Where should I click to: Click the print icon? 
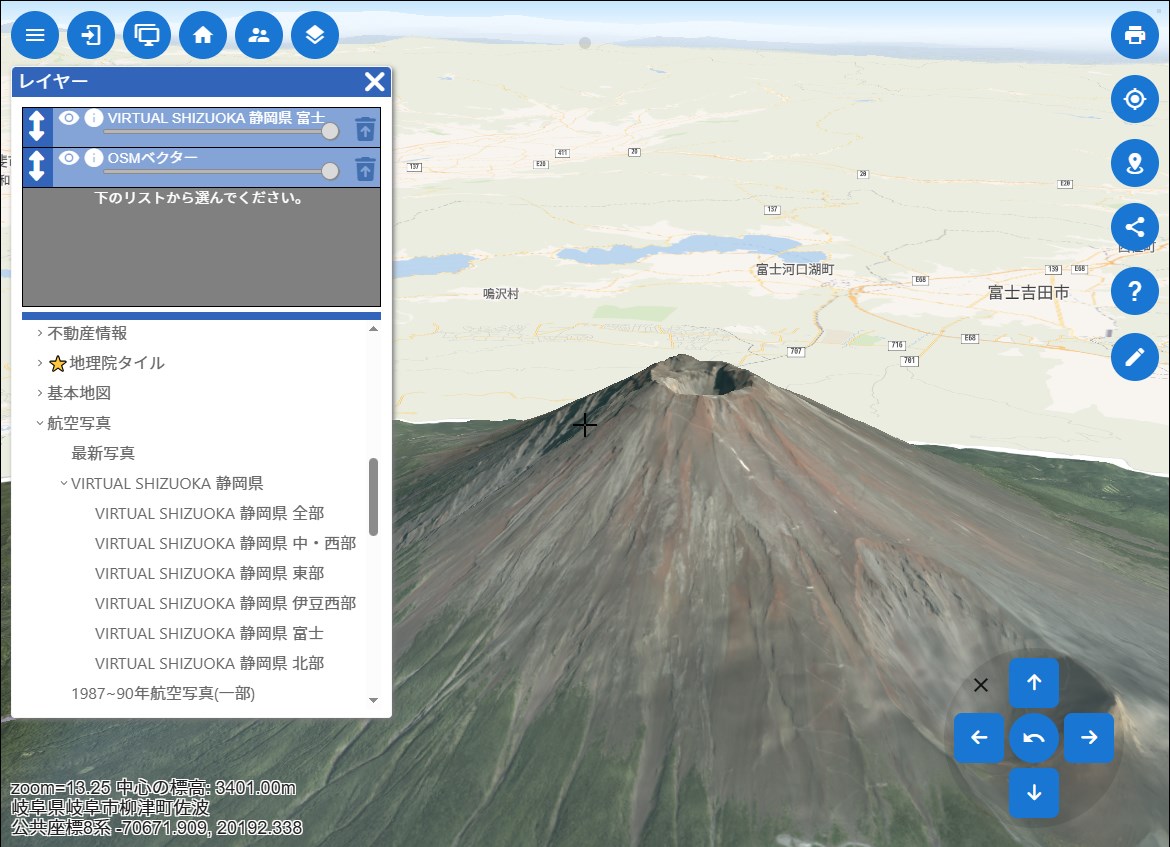1134,35
